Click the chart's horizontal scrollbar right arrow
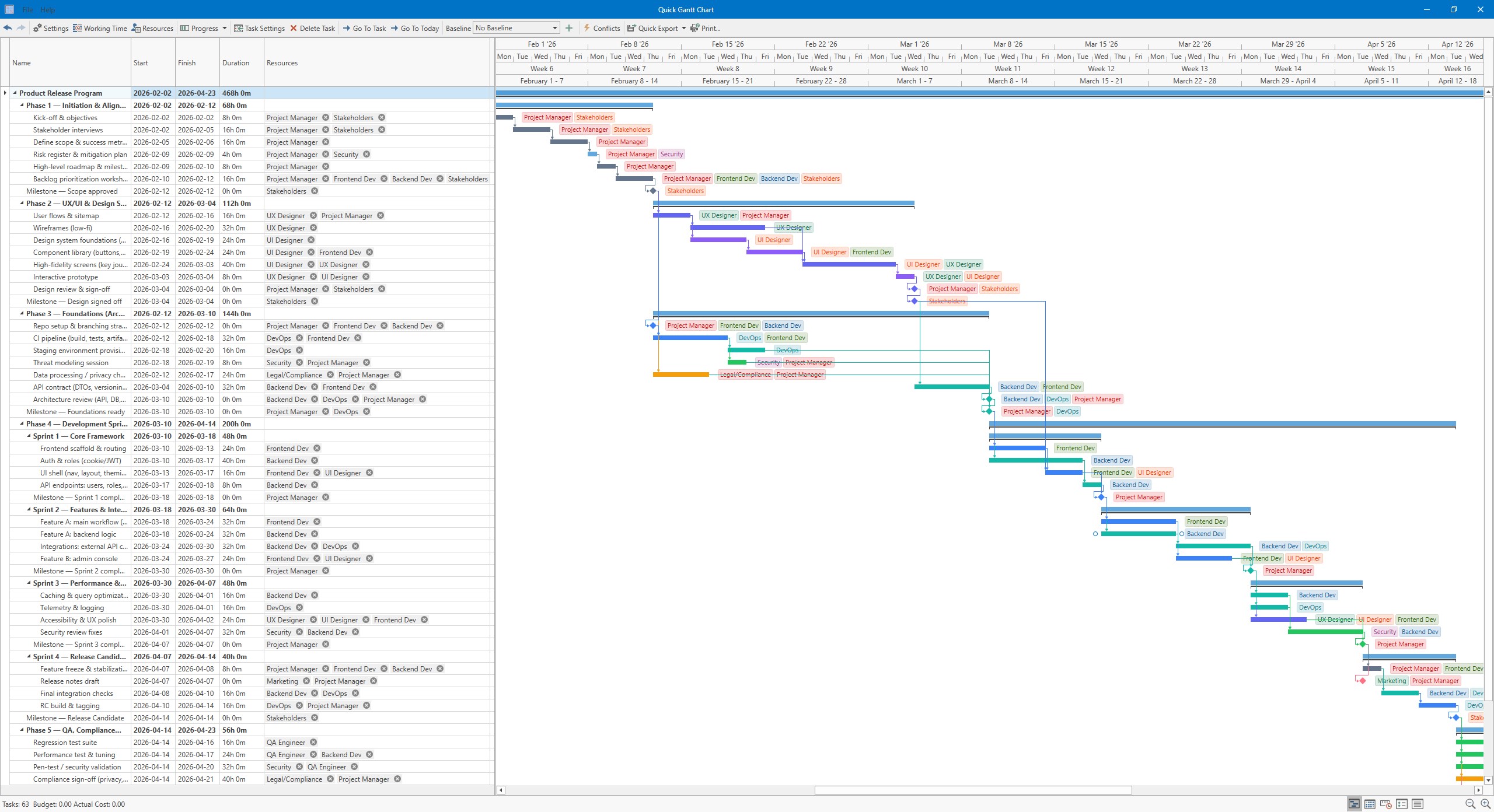1494x812 pixels. pos(1478,790)
